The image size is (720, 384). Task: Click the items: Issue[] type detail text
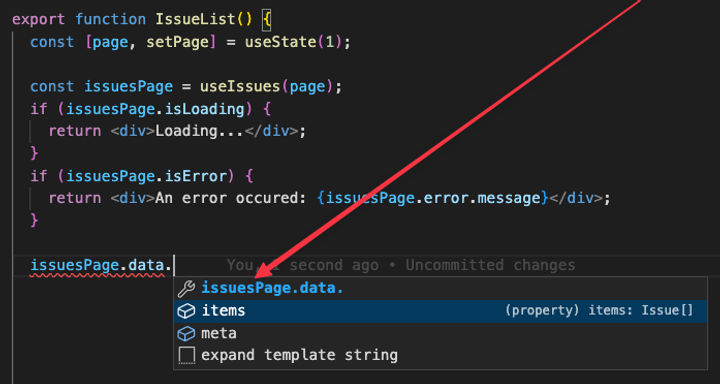click(x=641, y=311)
